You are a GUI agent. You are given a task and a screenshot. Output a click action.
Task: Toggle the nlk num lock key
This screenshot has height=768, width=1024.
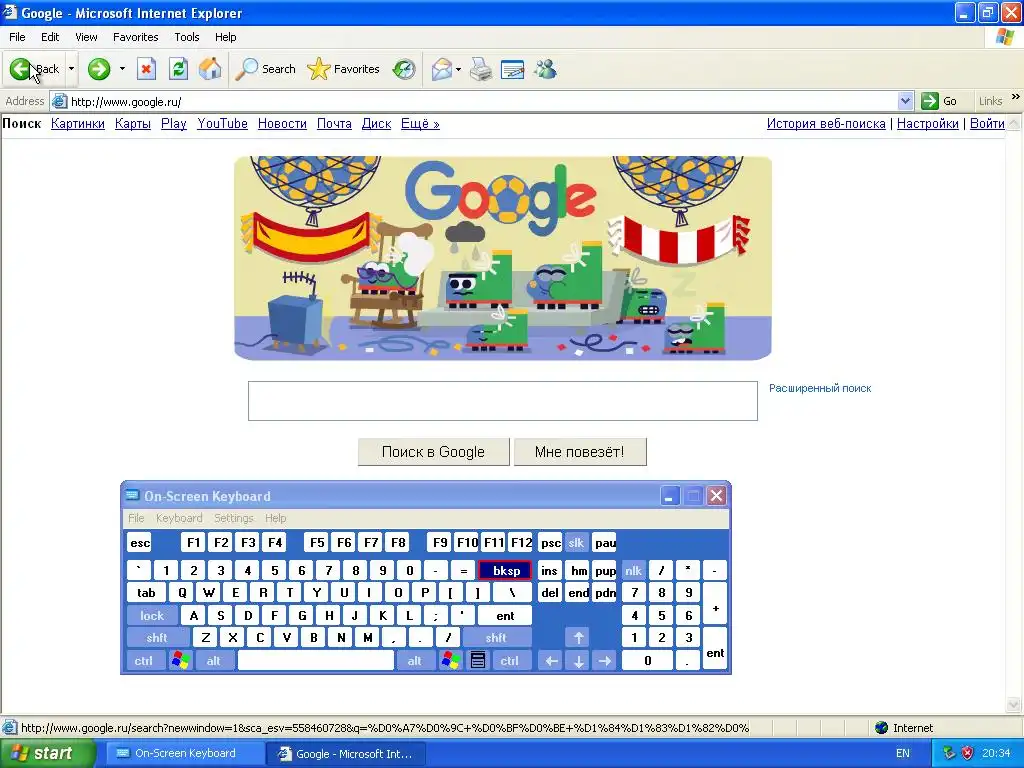click(633, 570)
